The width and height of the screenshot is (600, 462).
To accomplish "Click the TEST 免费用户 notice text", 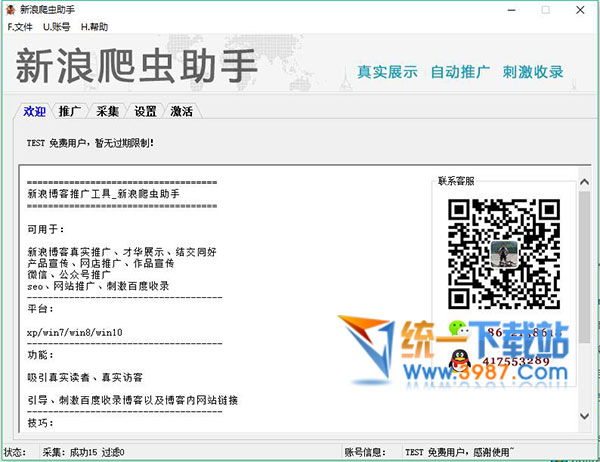I will (x=90, y=143).
